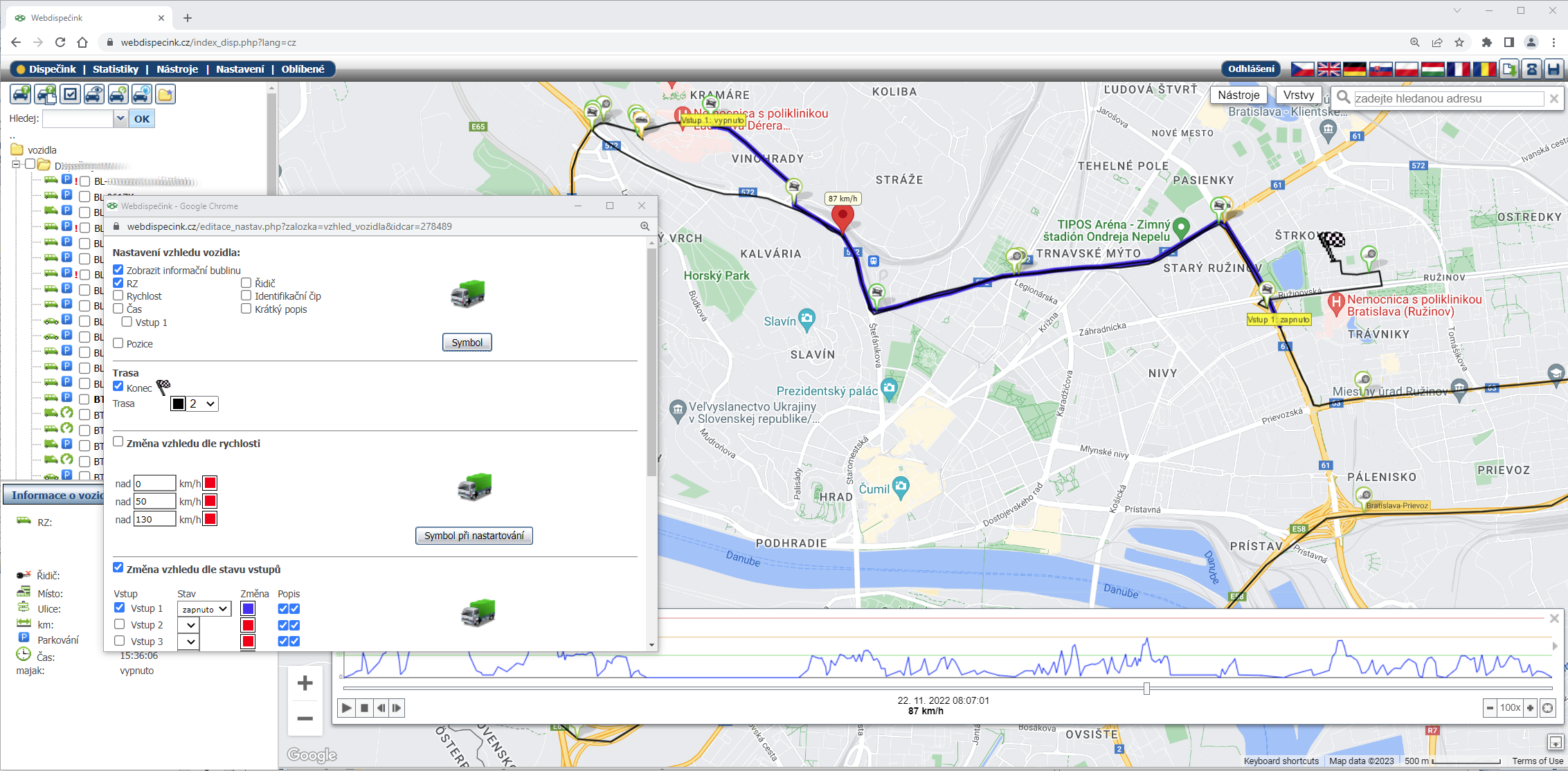Click the blue Vstup 1 color swatch
The width and height of the screenshot is (1568, 771).
[248, 609]
